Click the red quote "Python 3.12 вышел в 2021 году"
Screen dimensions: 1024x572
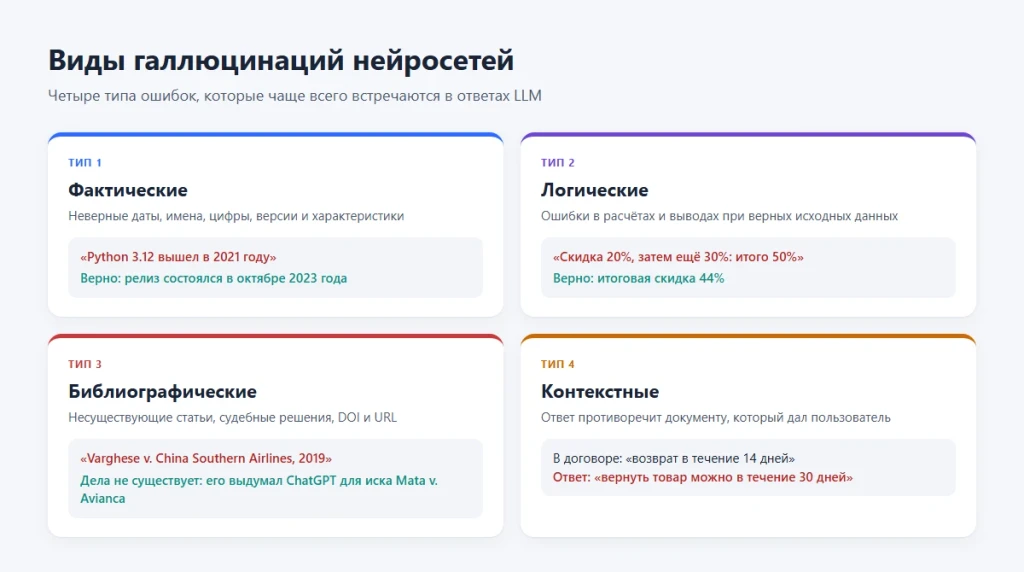pyautogui.click(x=178, y=257)
